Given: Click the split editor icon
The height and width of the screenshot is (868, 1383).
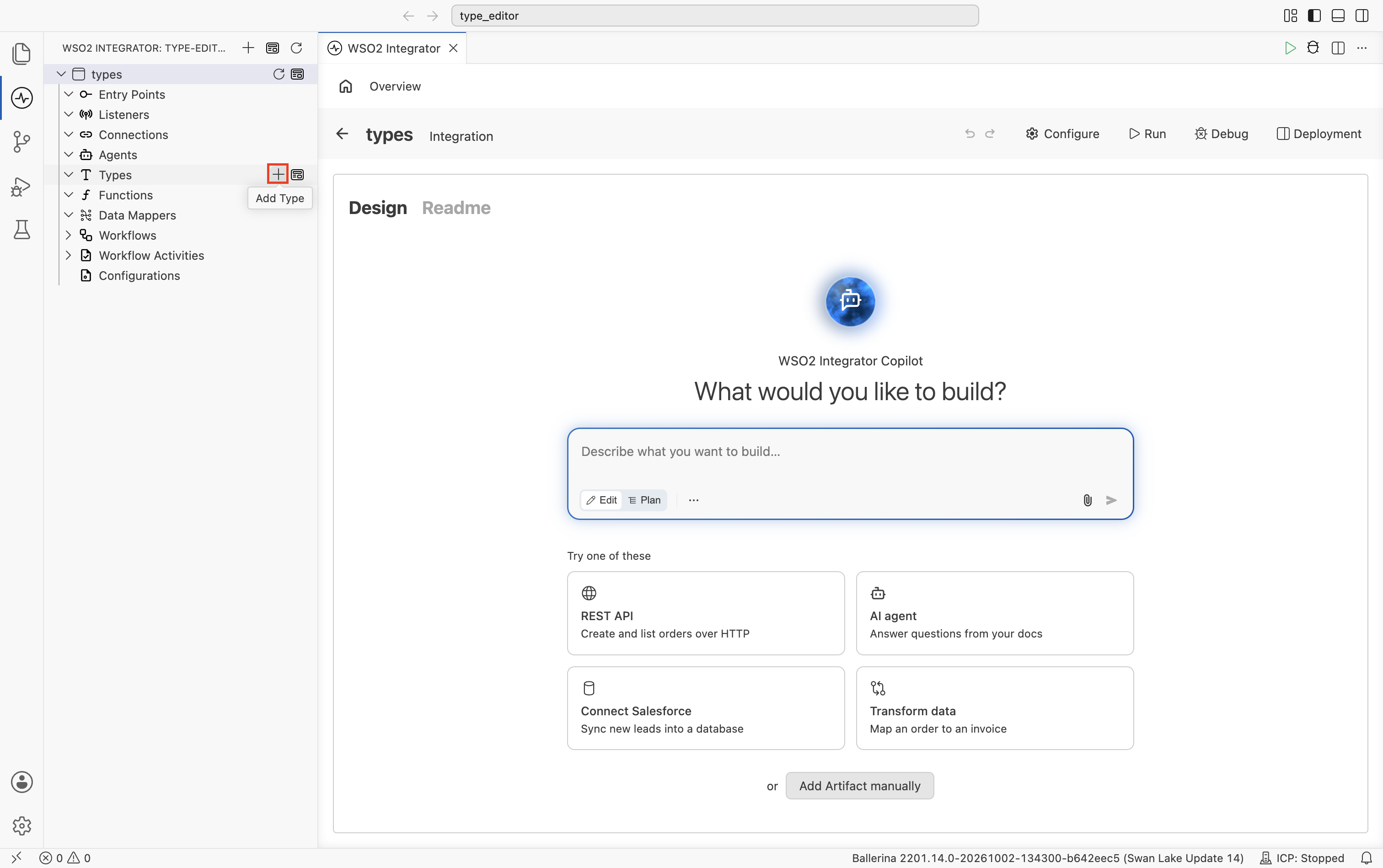Looking at the screenshot, I should pyautogui.click(x=1338, y=48).
